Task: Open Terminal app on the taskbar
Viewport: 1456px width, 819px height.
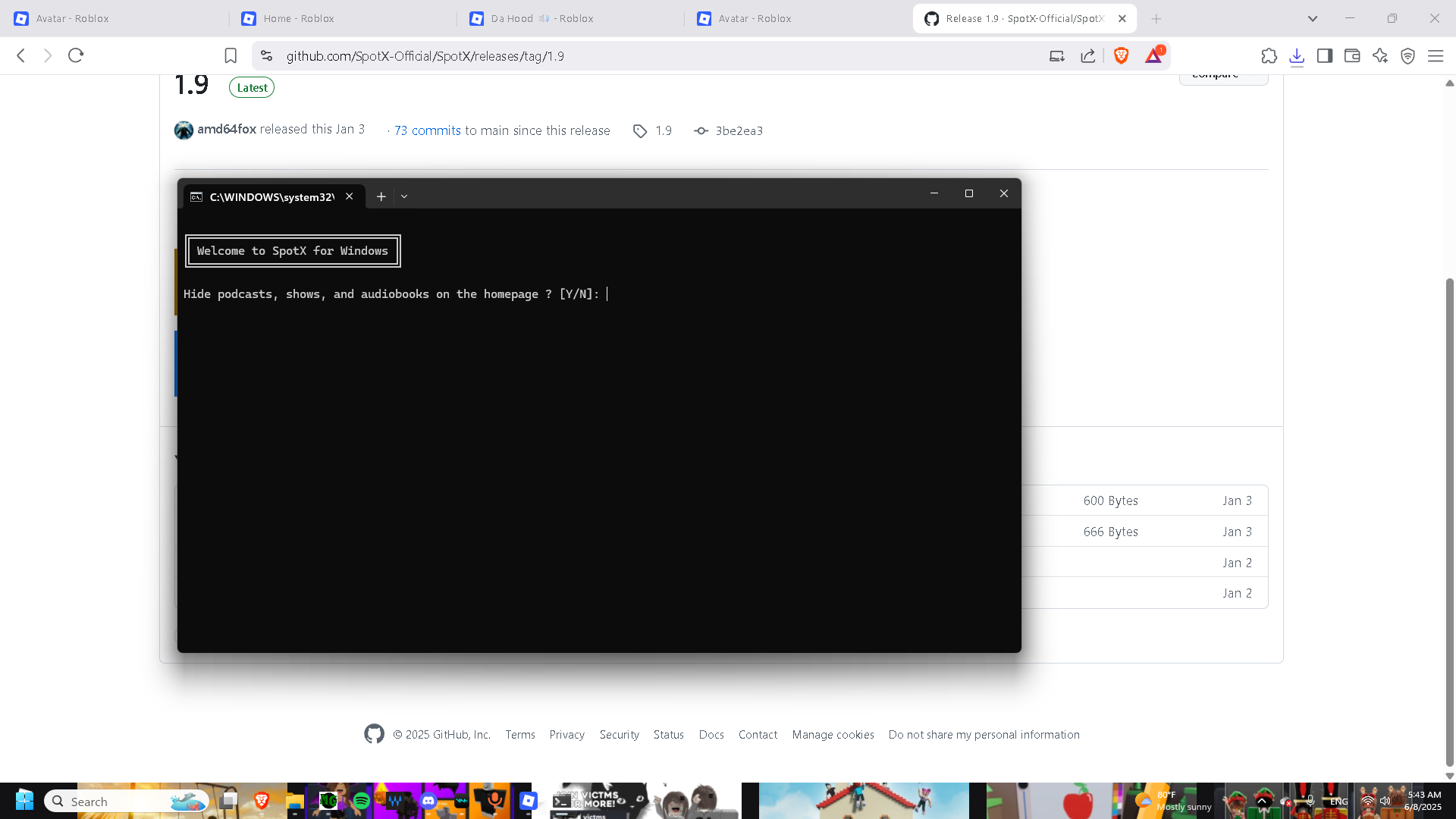Action: [x=562, y=801]
